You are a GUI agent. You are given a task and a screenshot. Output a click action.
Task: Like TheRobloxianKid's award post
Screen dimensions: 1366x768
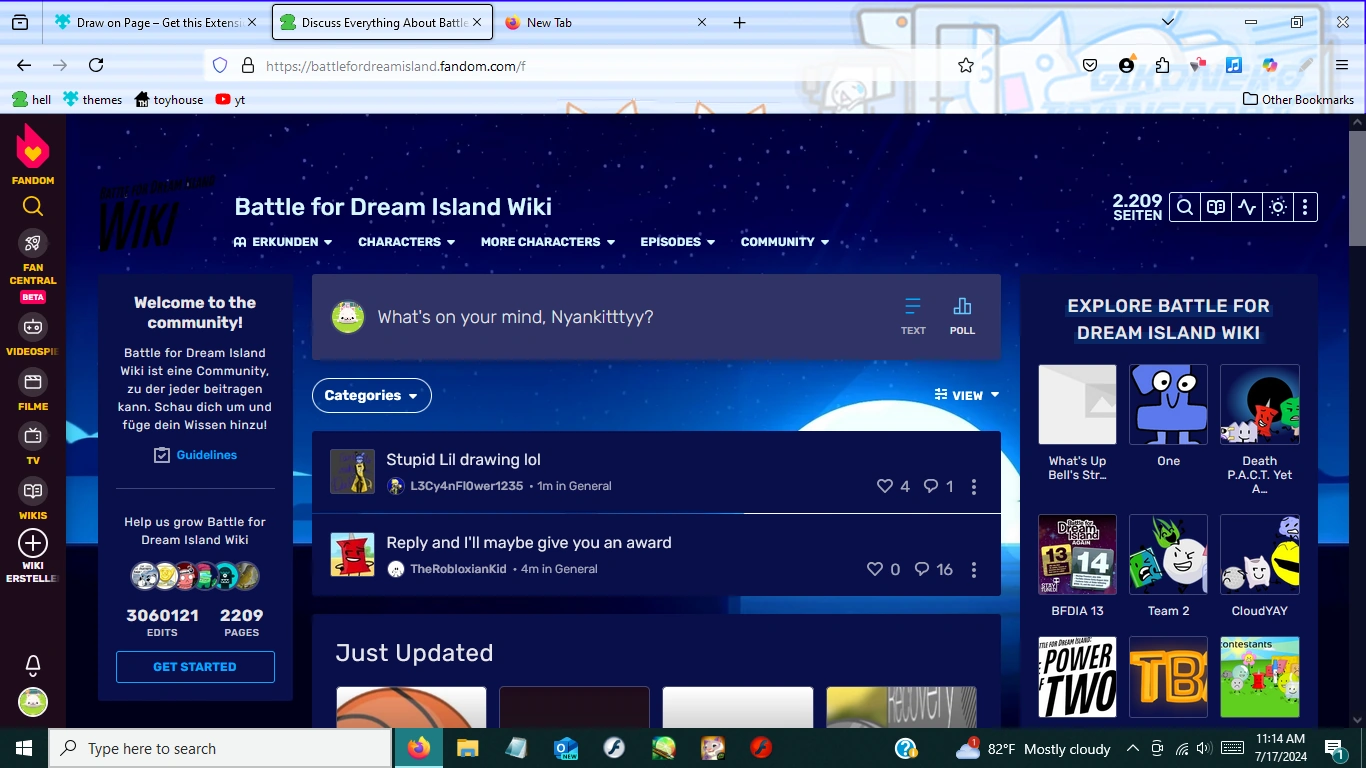(874, 569)
